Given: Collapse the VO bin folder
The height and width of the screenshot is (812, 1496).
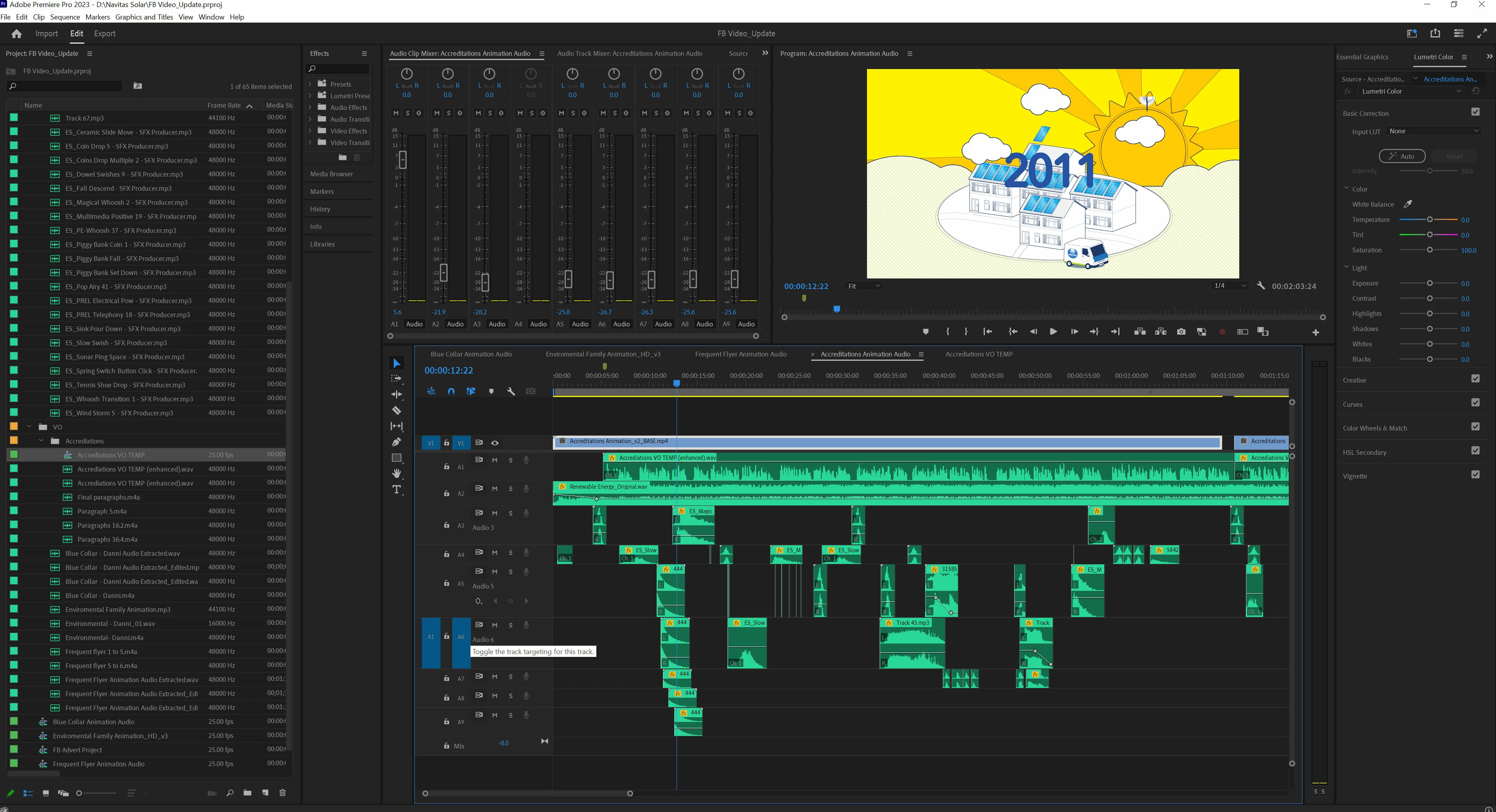Looking at the screenshot, I should [x=29, y=427].
